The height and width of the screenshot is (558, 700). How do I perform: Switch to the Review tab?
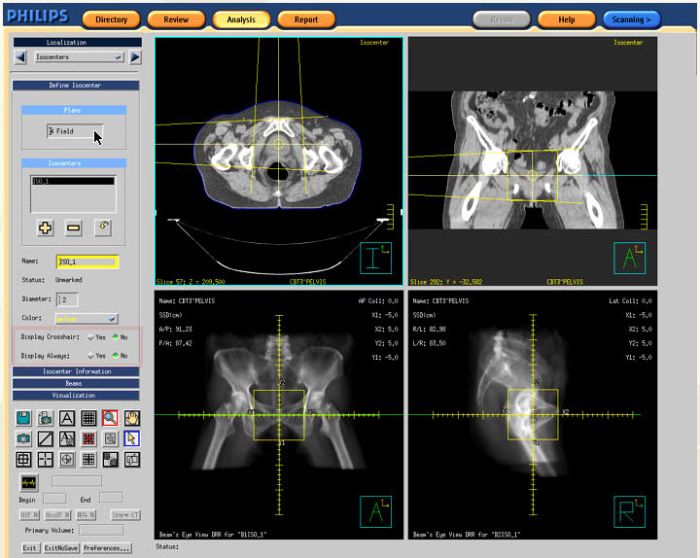coord(175,19)
